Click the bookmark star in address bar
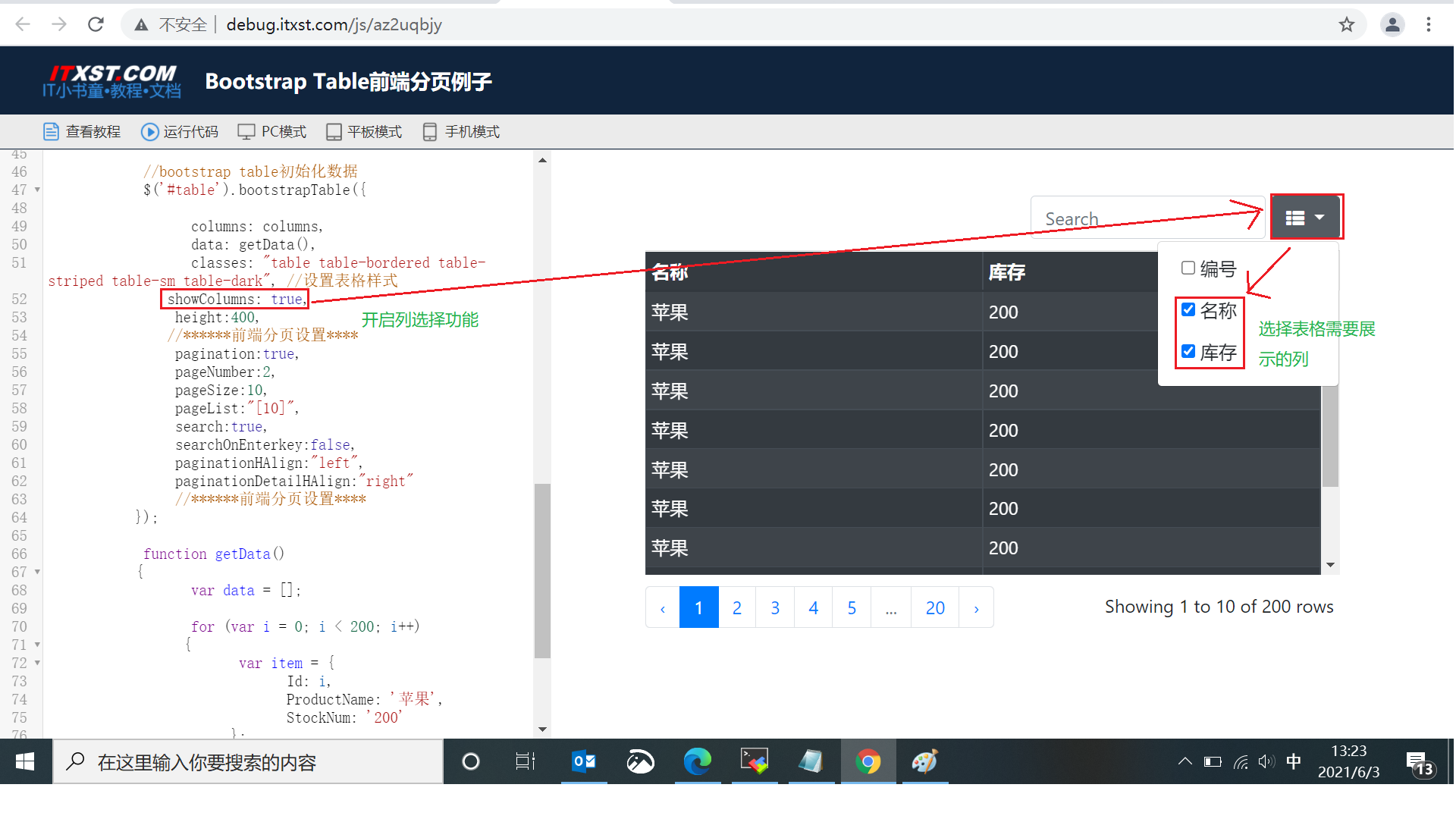This screenshot has width=1456, height=819. [1348, 24]
